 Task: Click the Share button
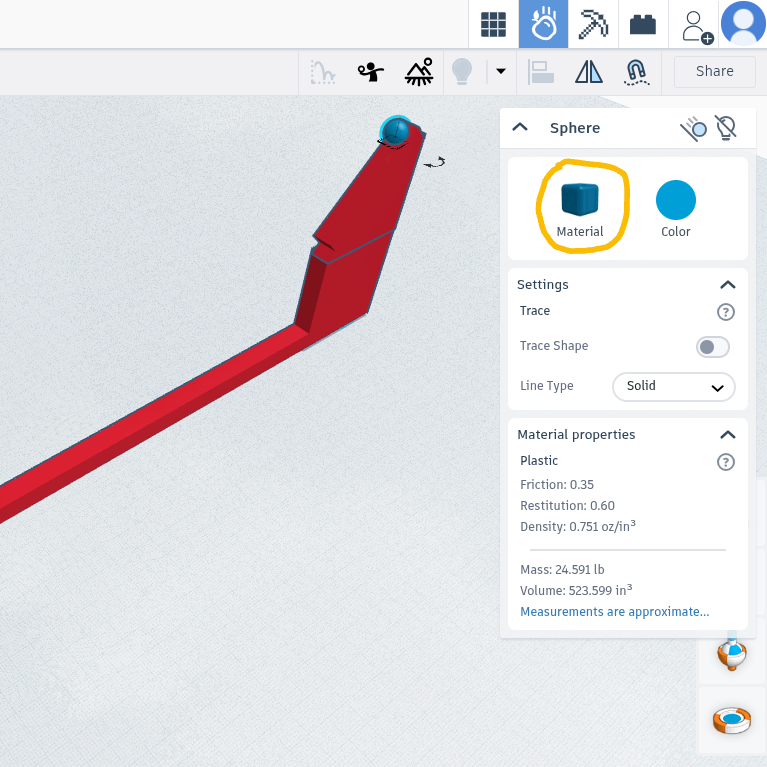coord(715,71)
